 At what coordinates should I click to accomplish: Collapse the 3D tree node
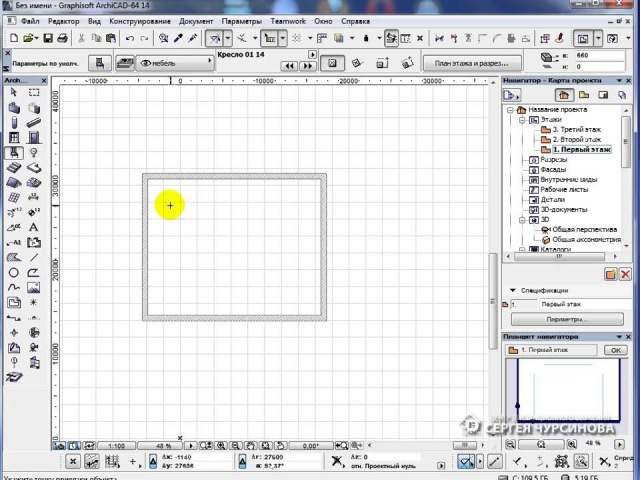click(522, 220)
